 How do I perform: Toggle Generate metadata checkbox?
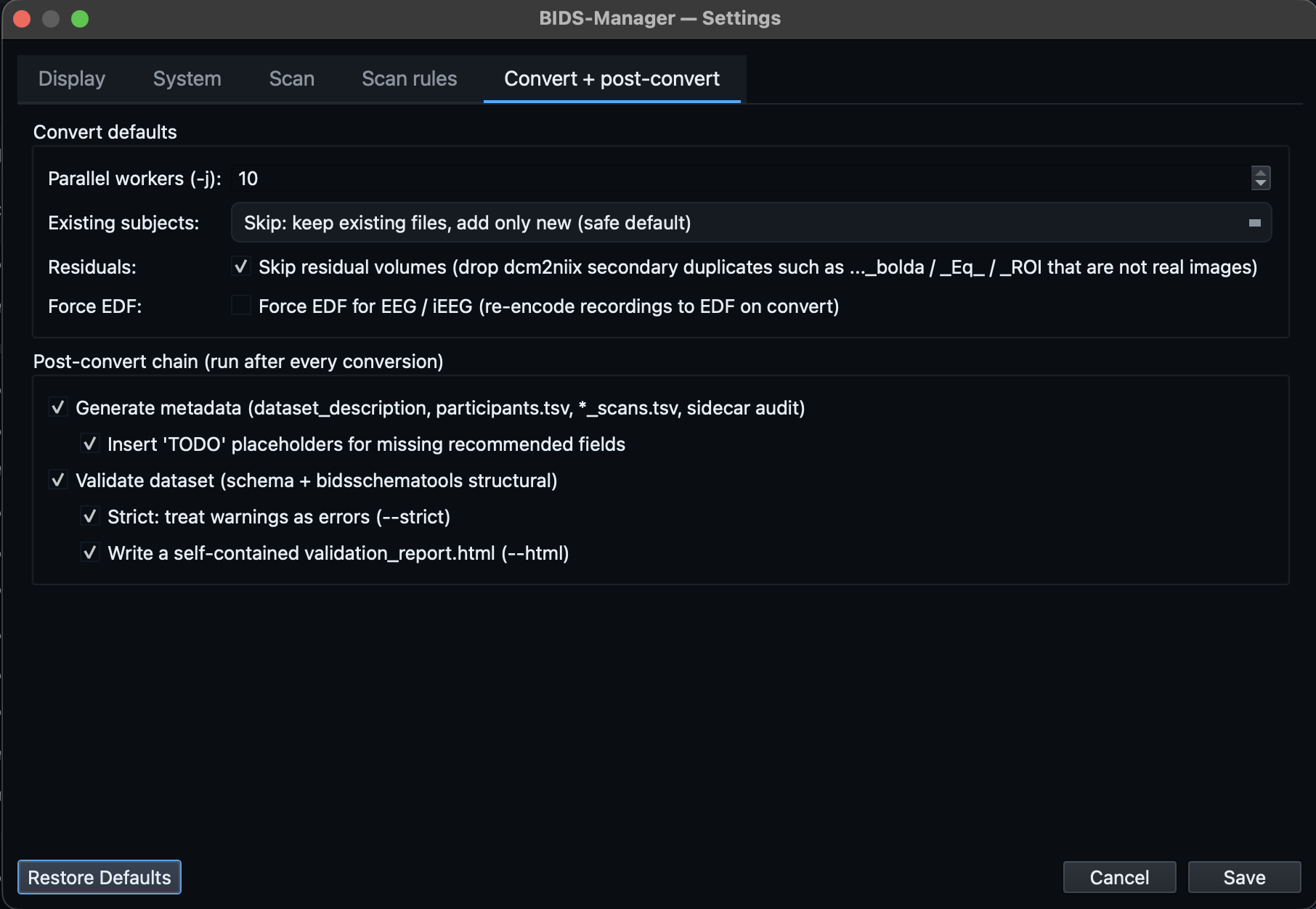coord(57,407)
